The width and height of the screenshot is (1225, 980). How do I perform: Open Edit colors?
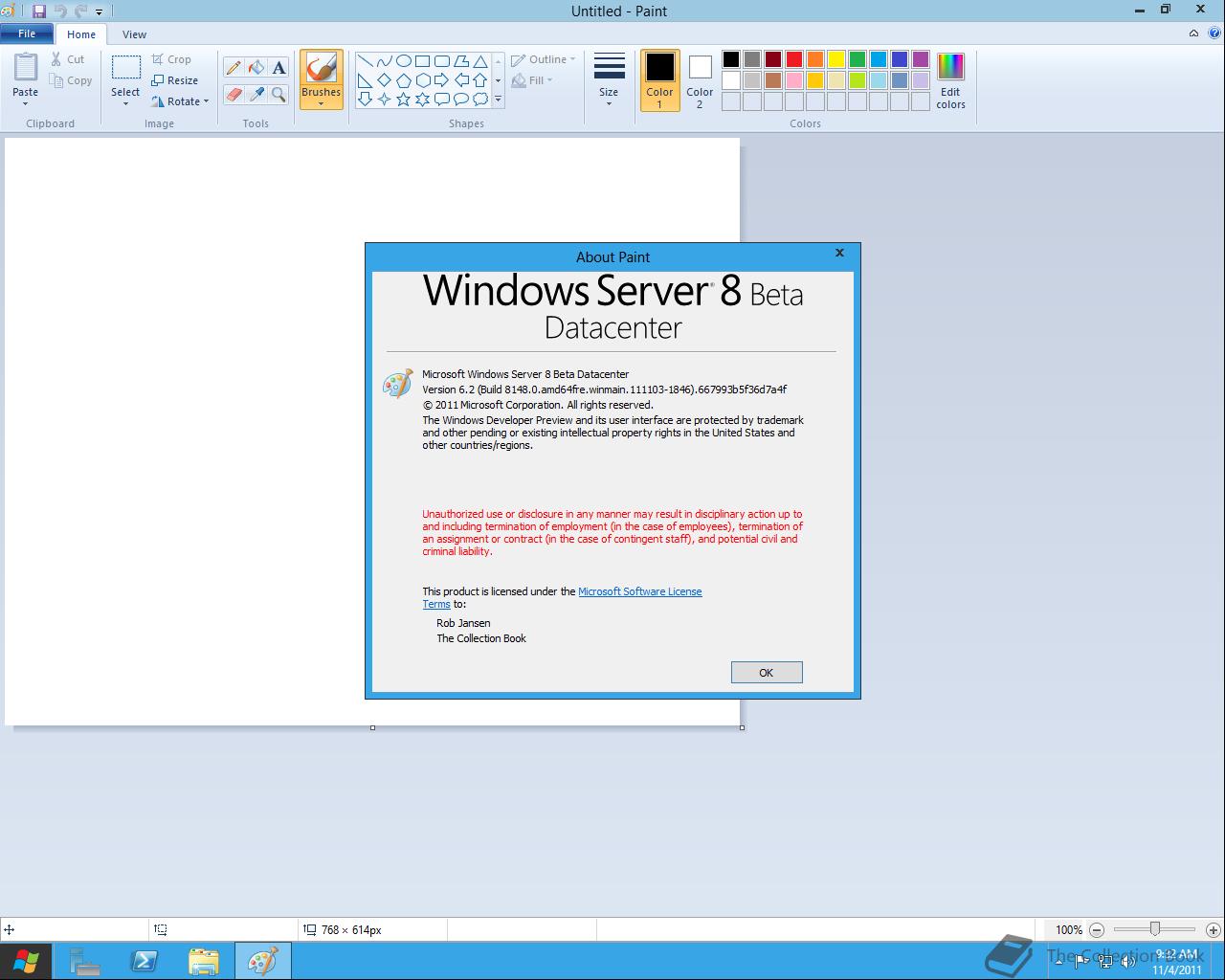click(x=950, y=81)
